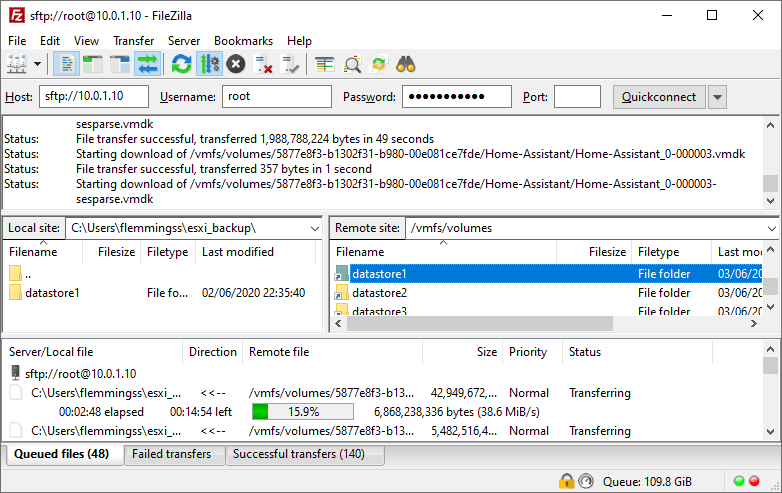Screen dimensions: 782x493
Task: Click the Username input field
Action: pos(277,96)
